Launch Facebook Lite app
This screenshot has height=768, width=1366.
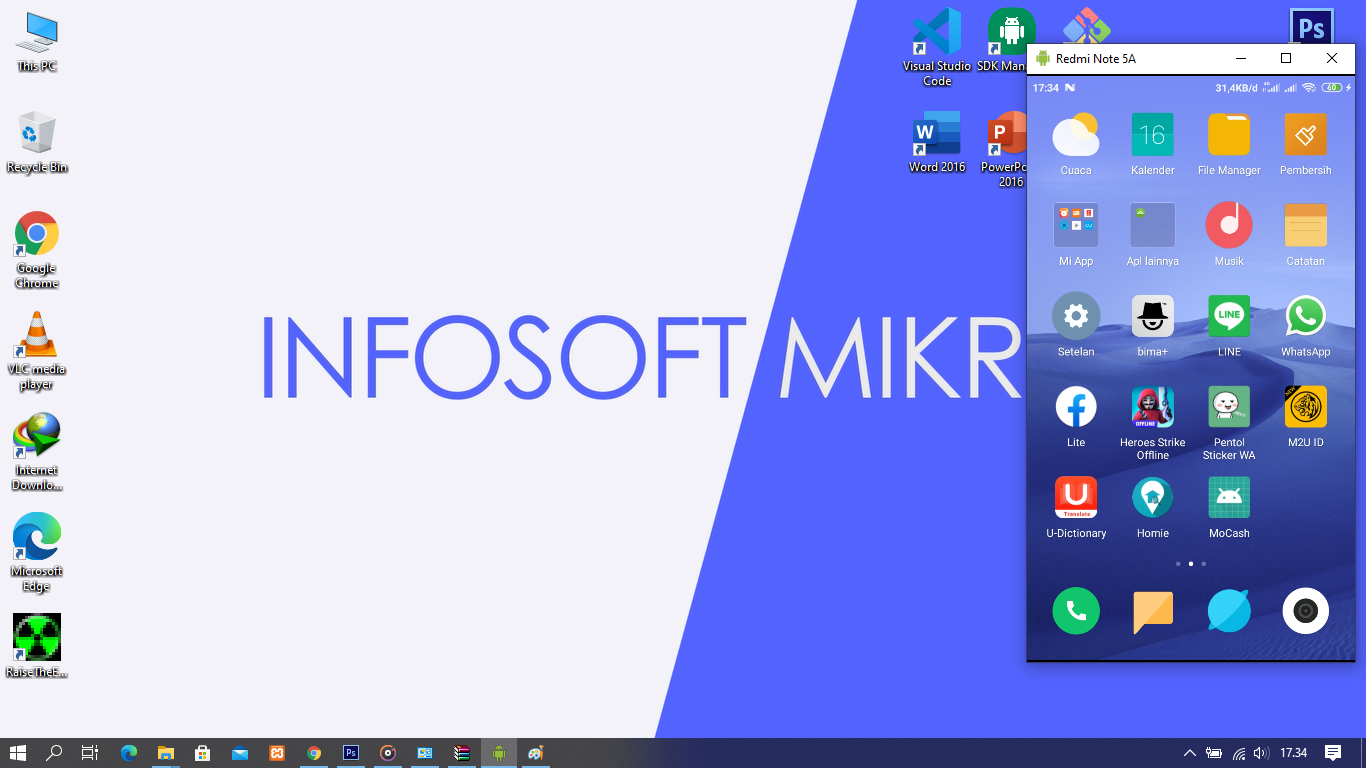pyautogui.click(x=1076, y=407)
